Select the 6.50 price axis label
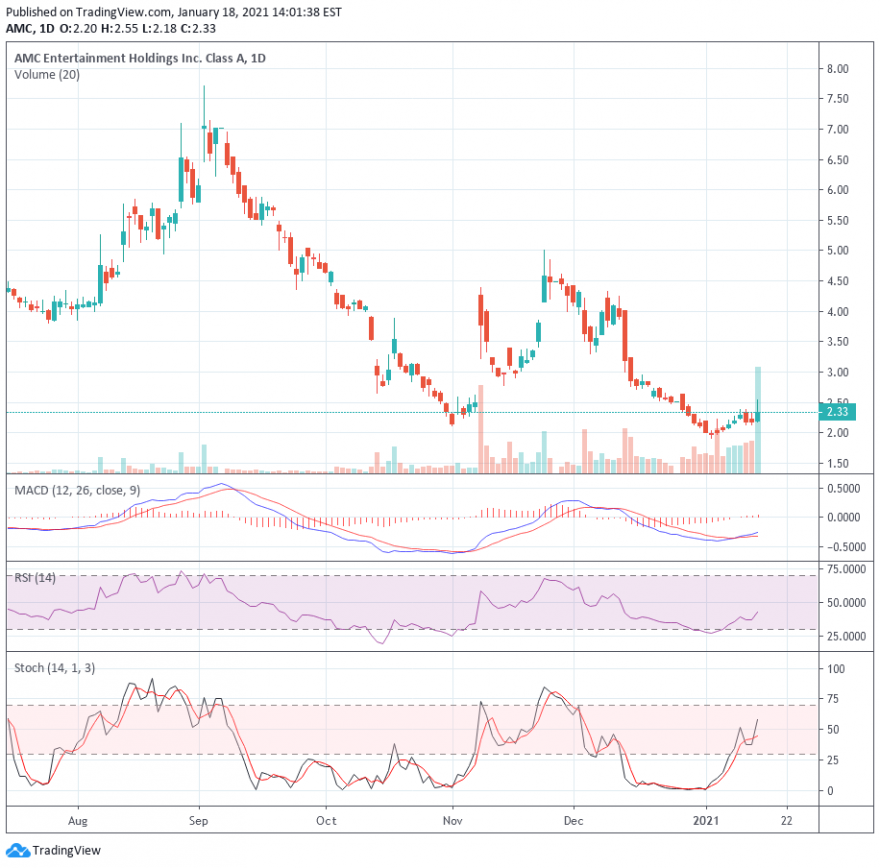 837,160
